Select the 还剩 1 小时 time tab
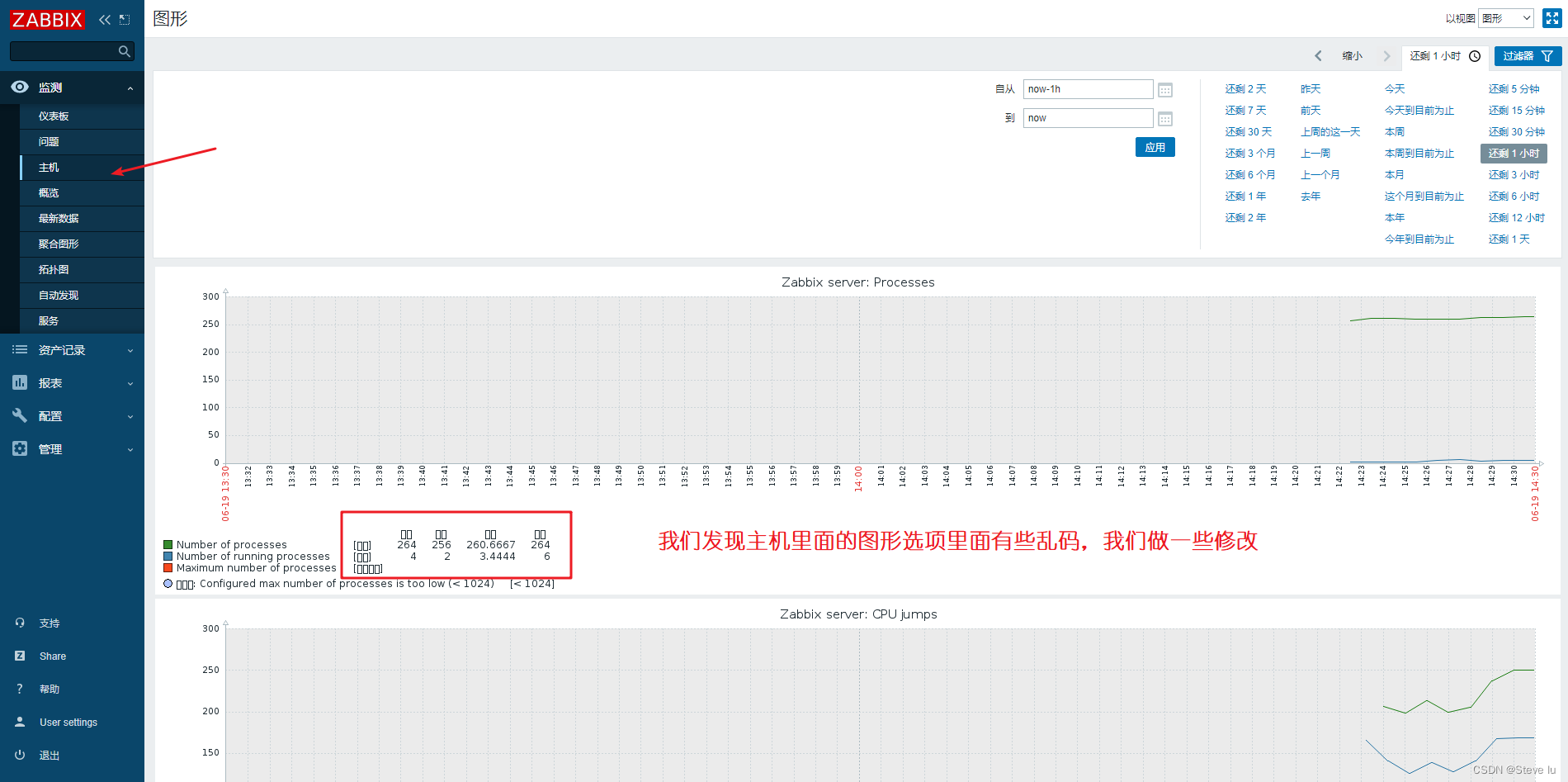The height and width of the screenshot is (782, 1568). [x=1445, y=56]
